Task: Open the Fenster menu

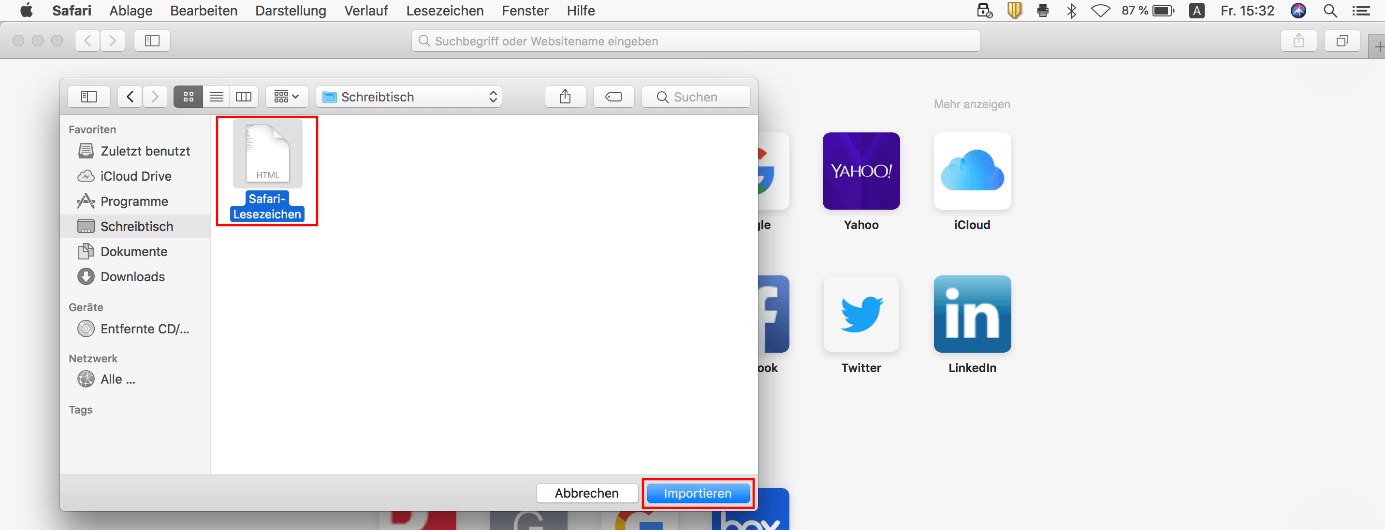Action: [x=525, y=10]
